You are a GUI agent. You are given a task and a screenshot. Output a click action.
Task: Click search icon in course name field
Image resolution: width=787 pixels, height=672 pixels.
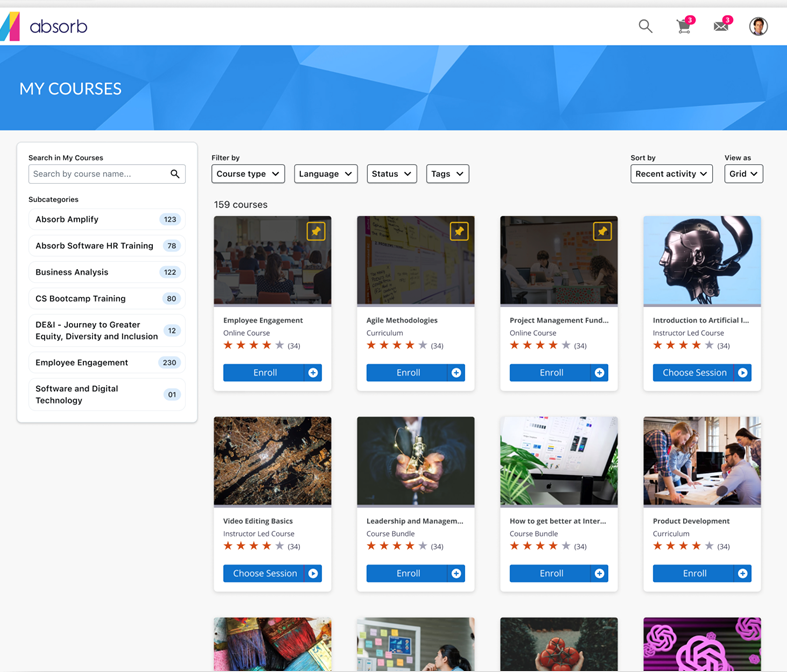pyautogui.click(x=175, y=174)
